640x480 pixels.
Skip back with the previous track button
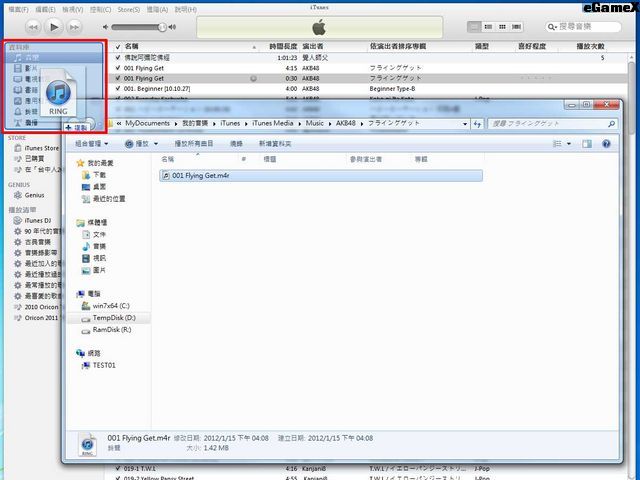click(33, 27)
